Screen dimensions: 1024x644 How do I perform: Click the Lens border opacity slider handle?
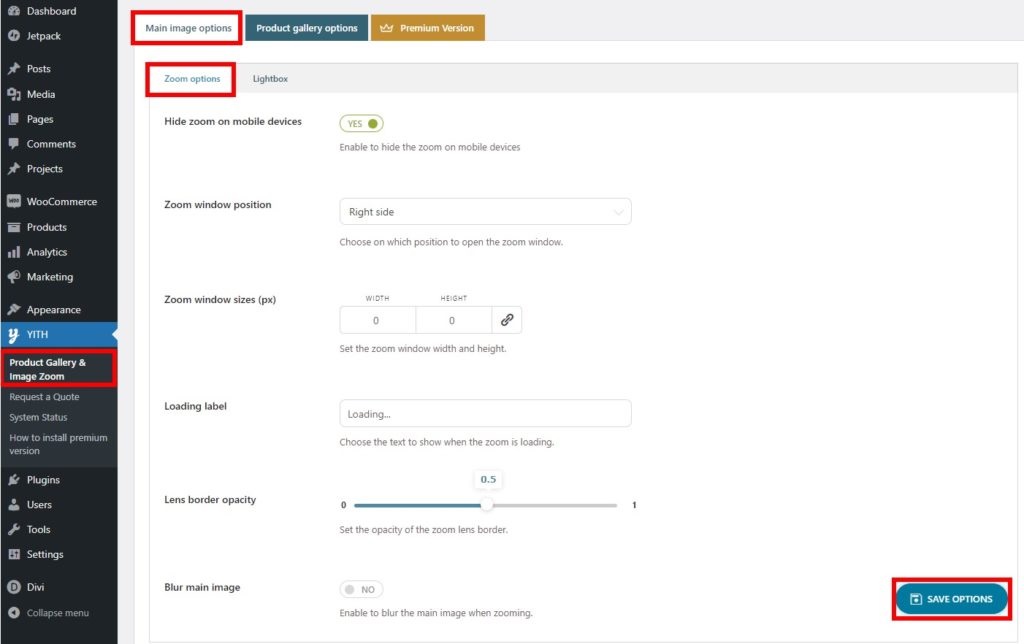coord(487,505)
